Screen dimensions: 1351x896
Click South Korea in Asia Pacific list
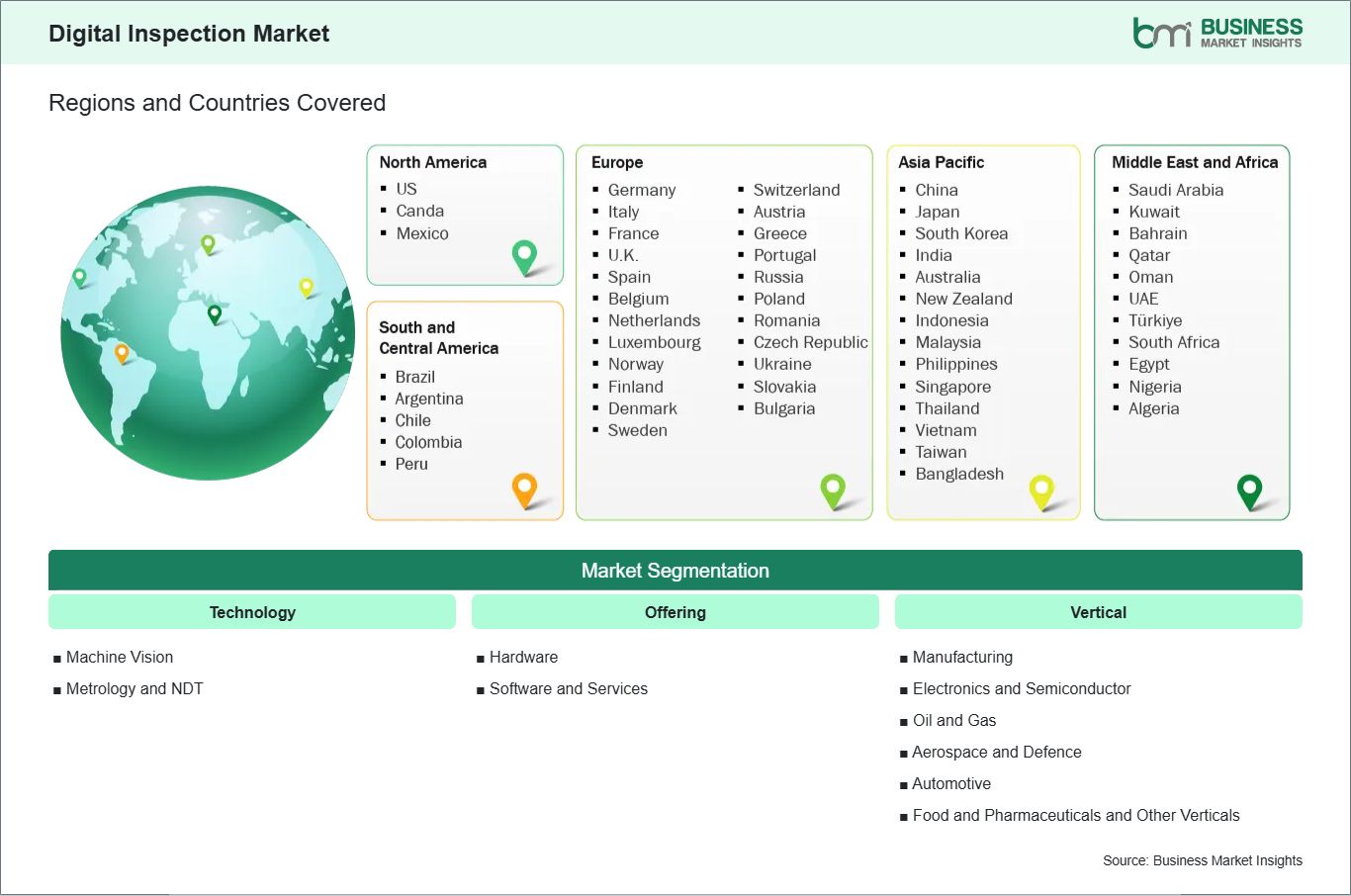click(x=961, y=233)
